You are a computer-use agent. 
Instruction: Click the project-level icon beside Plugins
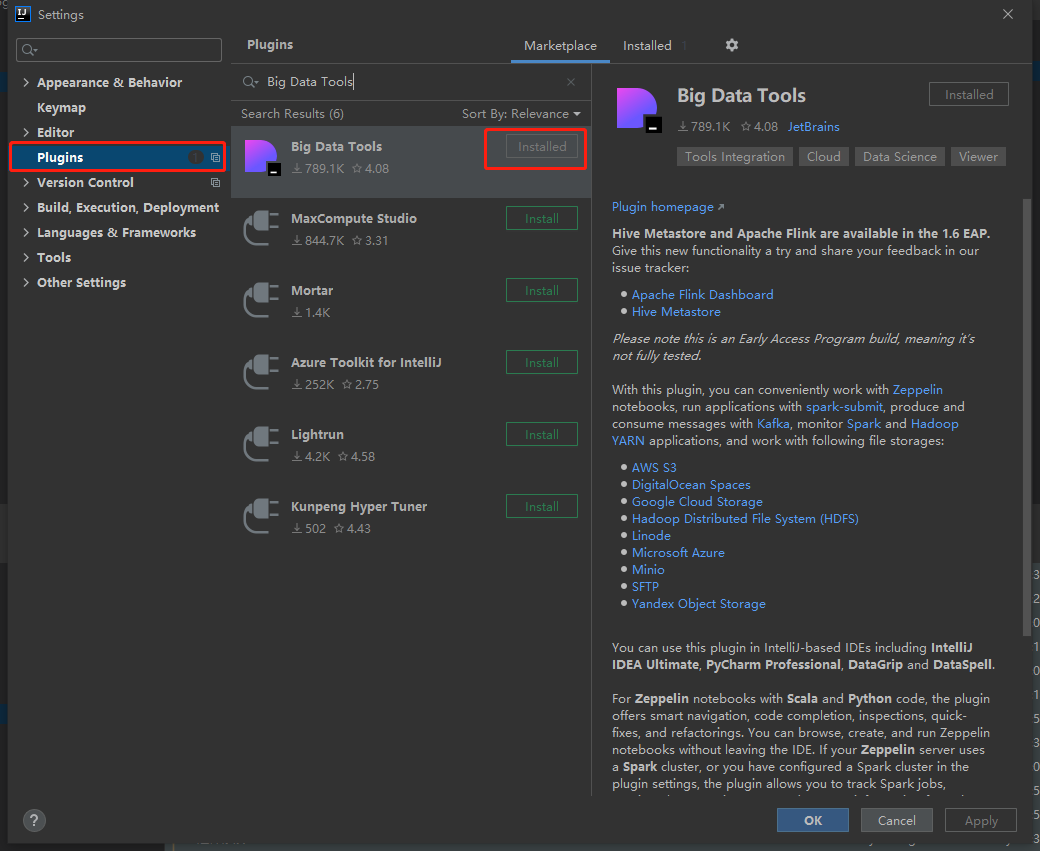point(215,157)
